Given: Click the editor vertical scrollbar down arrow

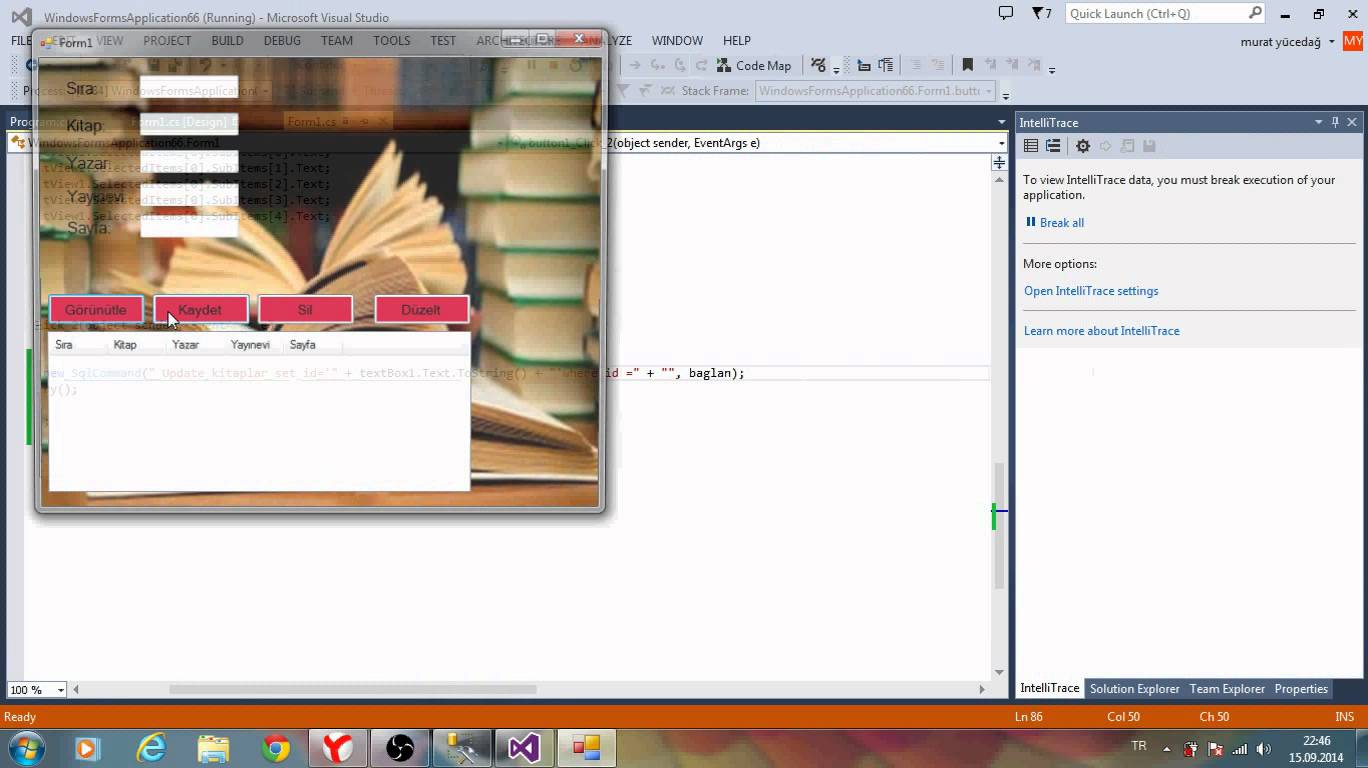Looking at the screenshot, I should (999, 673).
